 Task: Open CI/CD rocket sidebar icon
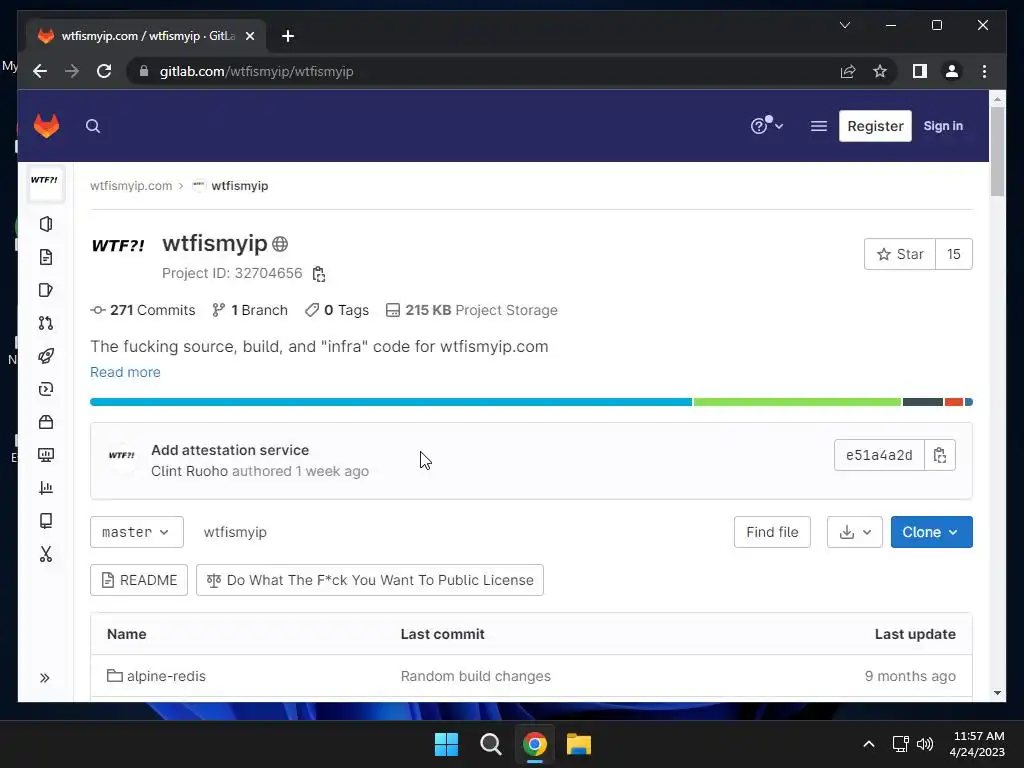pos(46,356)
